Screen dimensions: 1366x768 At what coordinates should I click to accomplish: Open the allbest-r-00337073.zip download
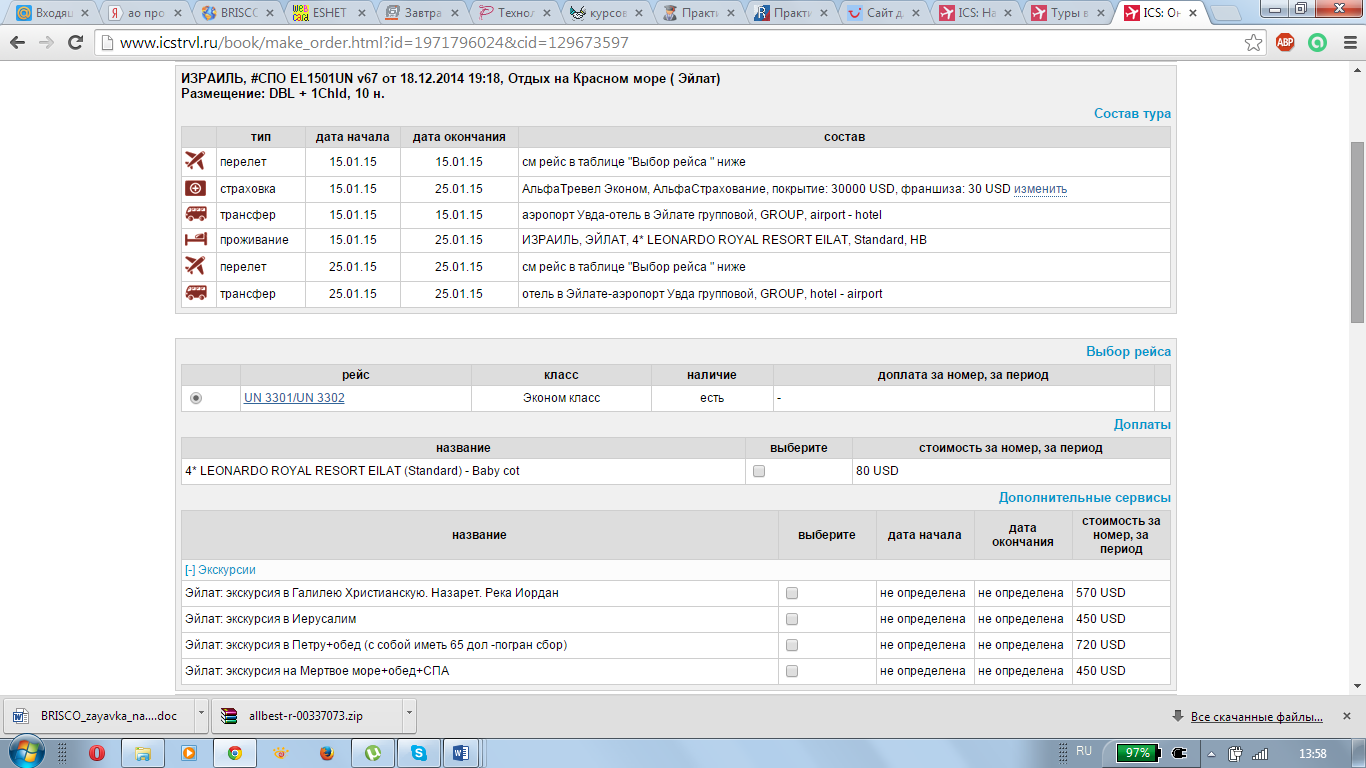tap(308, 715)
